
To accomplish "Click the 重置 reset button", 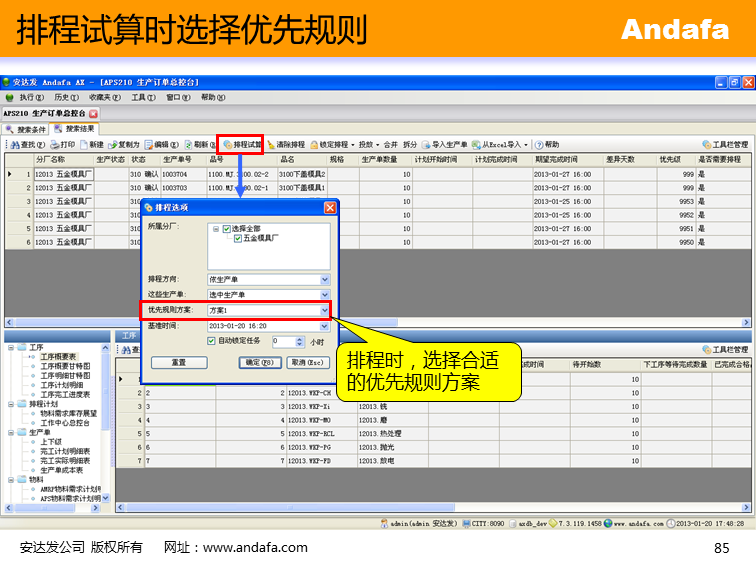I will click(x=178, y=362).
